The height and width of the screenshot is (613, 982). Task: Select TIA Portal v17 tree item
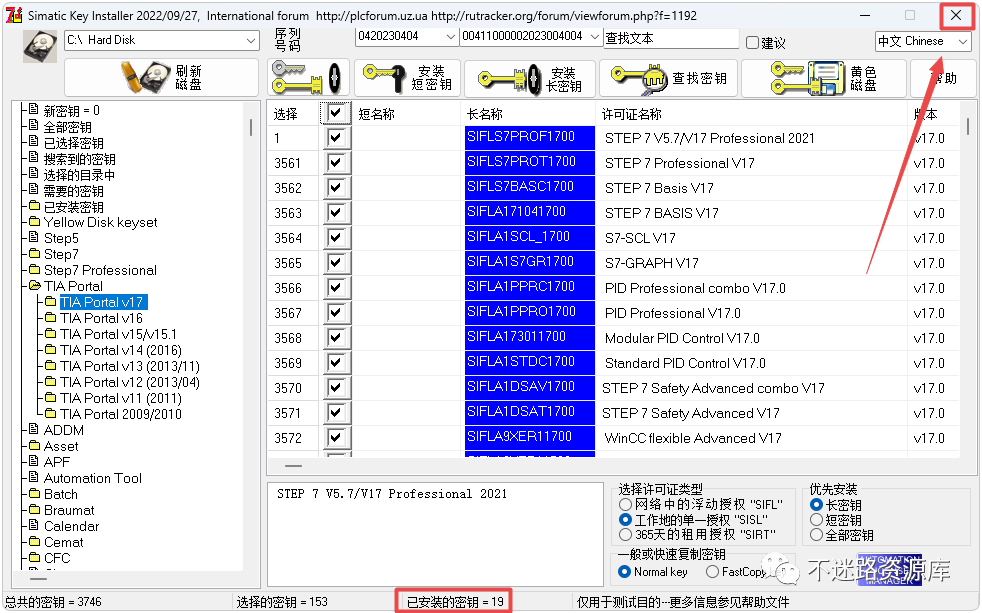tap(102, 302)
